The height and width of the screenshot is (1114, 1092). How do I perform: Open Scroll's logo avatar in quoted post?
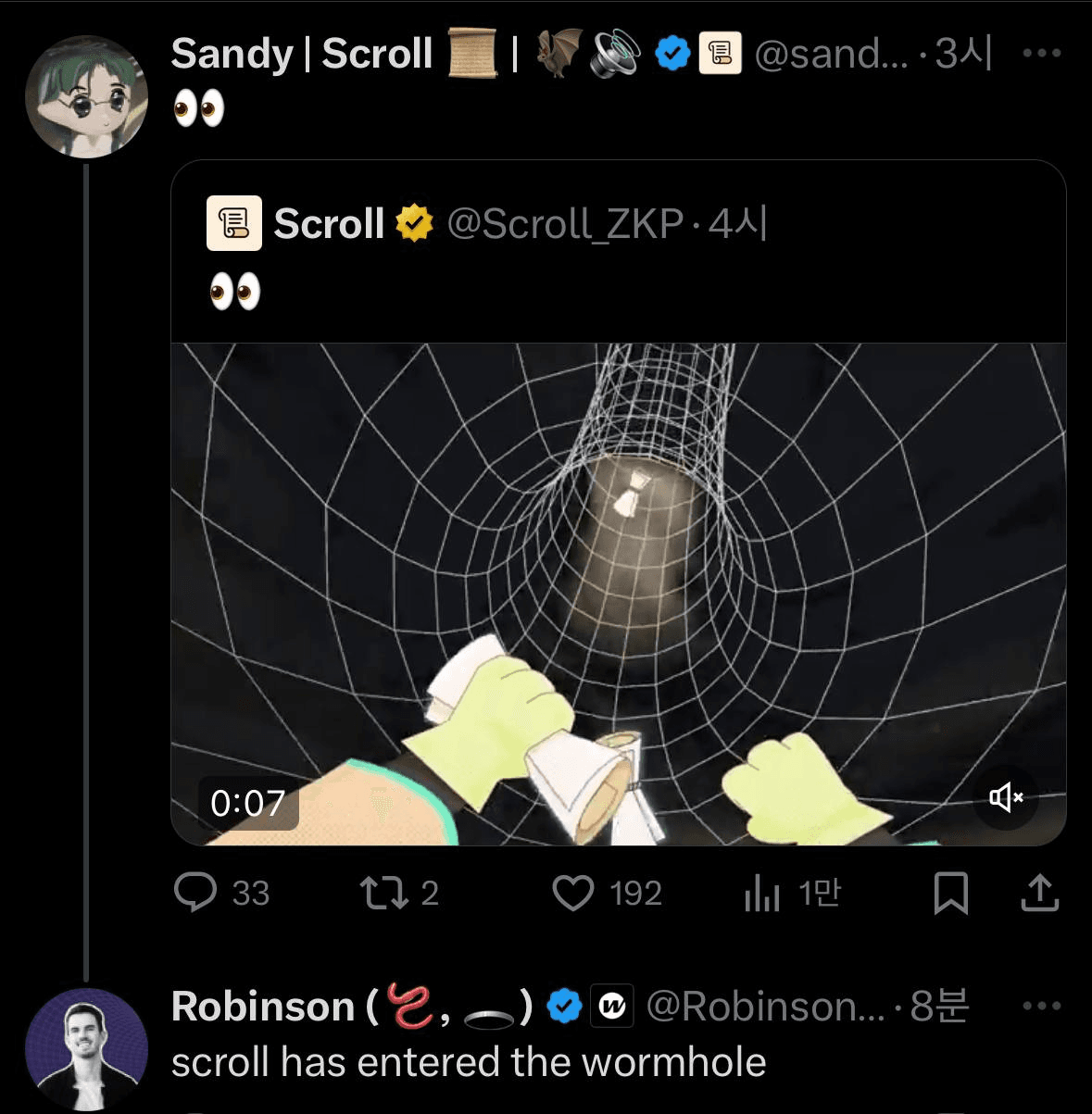point(234,224)
